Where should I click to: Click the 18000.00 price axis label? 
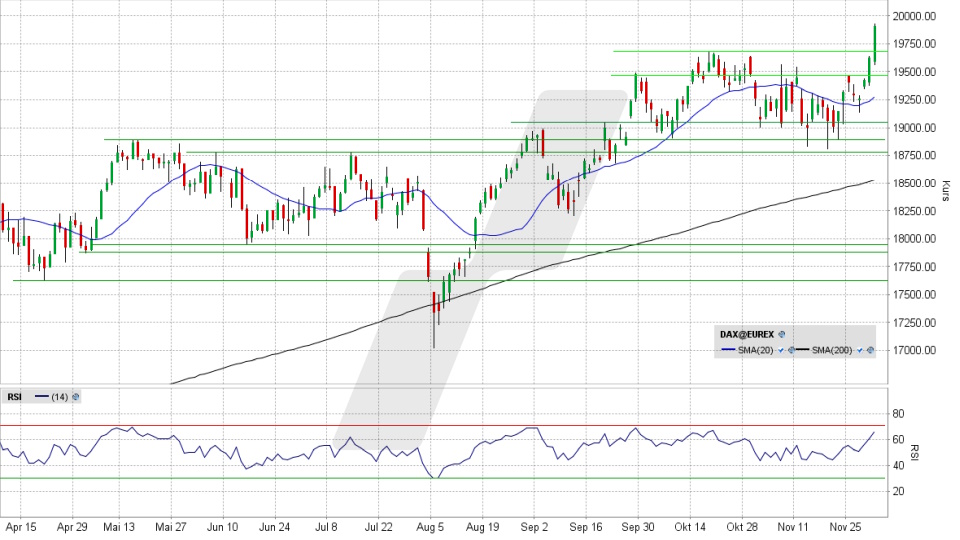point(914,239)
